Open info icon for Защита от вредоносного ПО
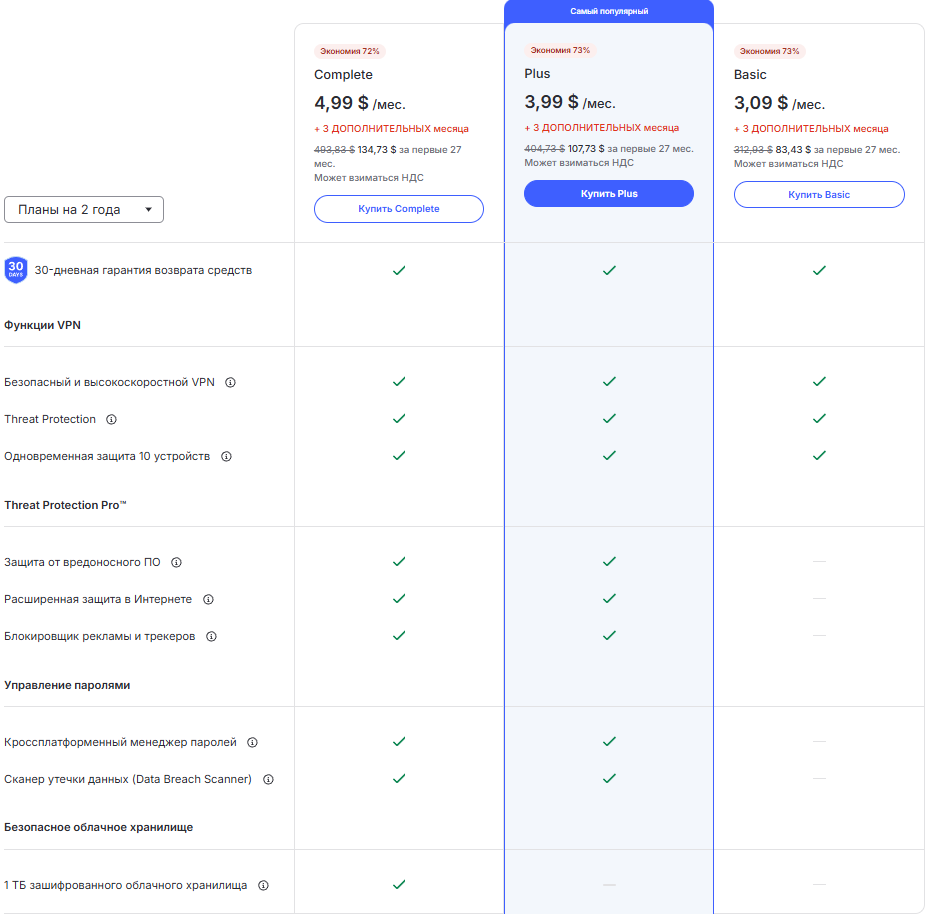926x914 pixels. [x=176, y=562]
